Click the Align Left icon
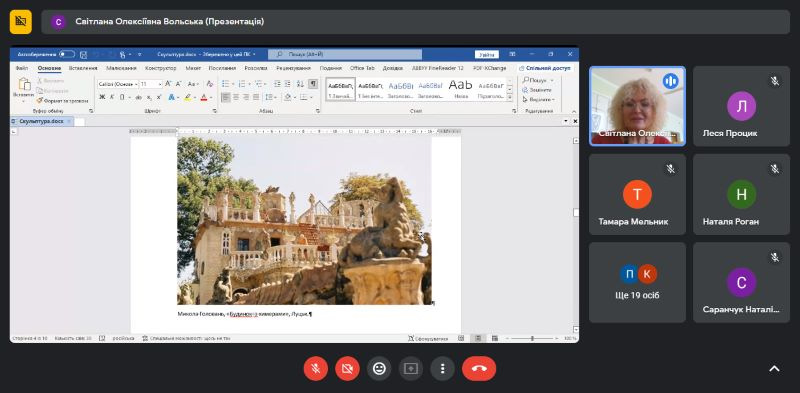Viewport: 800px width, 393px height. pos(226,97)
